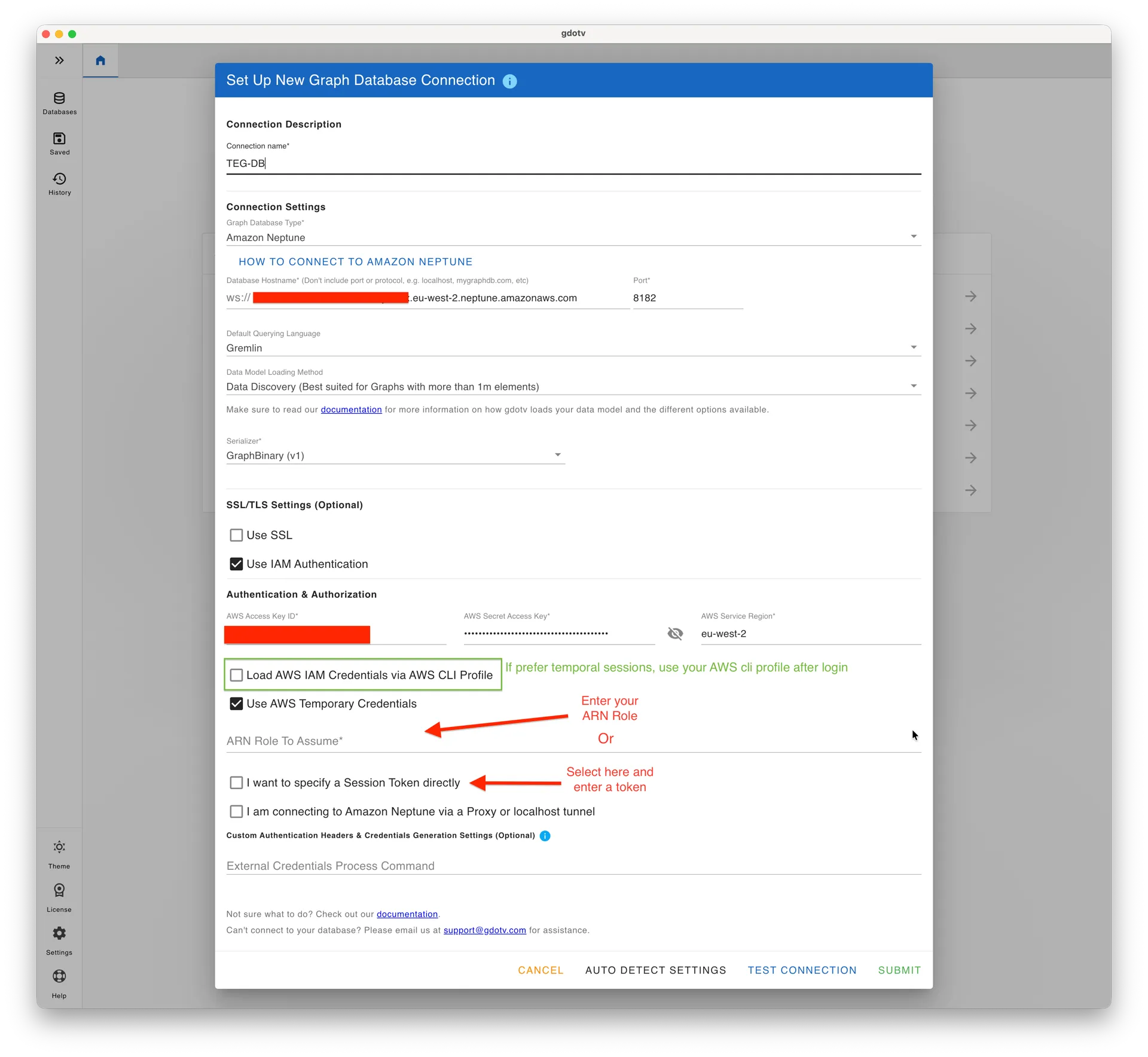Open the Serializer GraphBinary dropdown
Viewport: 1148px width, 1057px height.
(395, 456)
